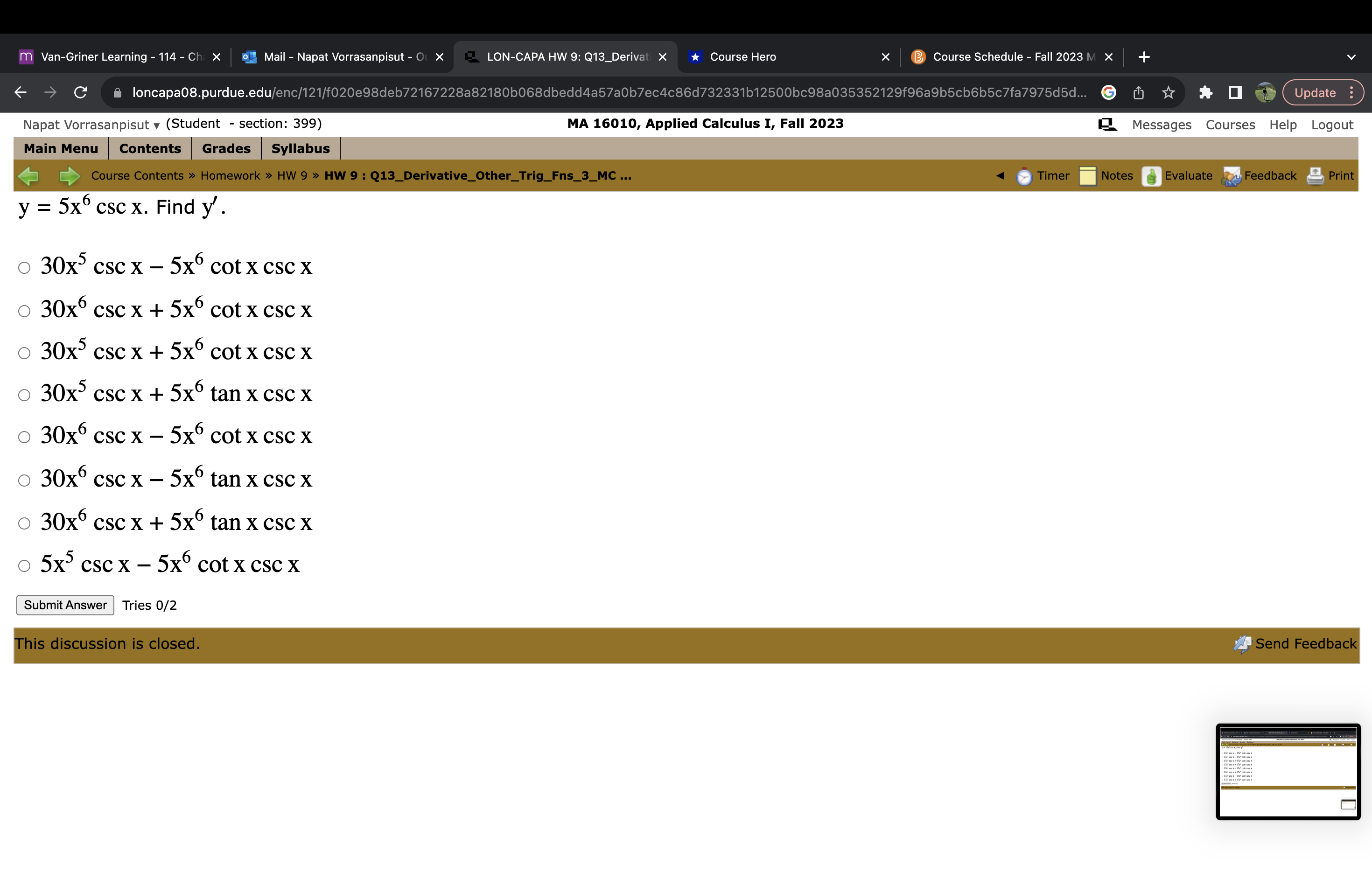Viewport: 1372px width, 892px height.
Task: Open the Syllabus tab
Action: 301,148
